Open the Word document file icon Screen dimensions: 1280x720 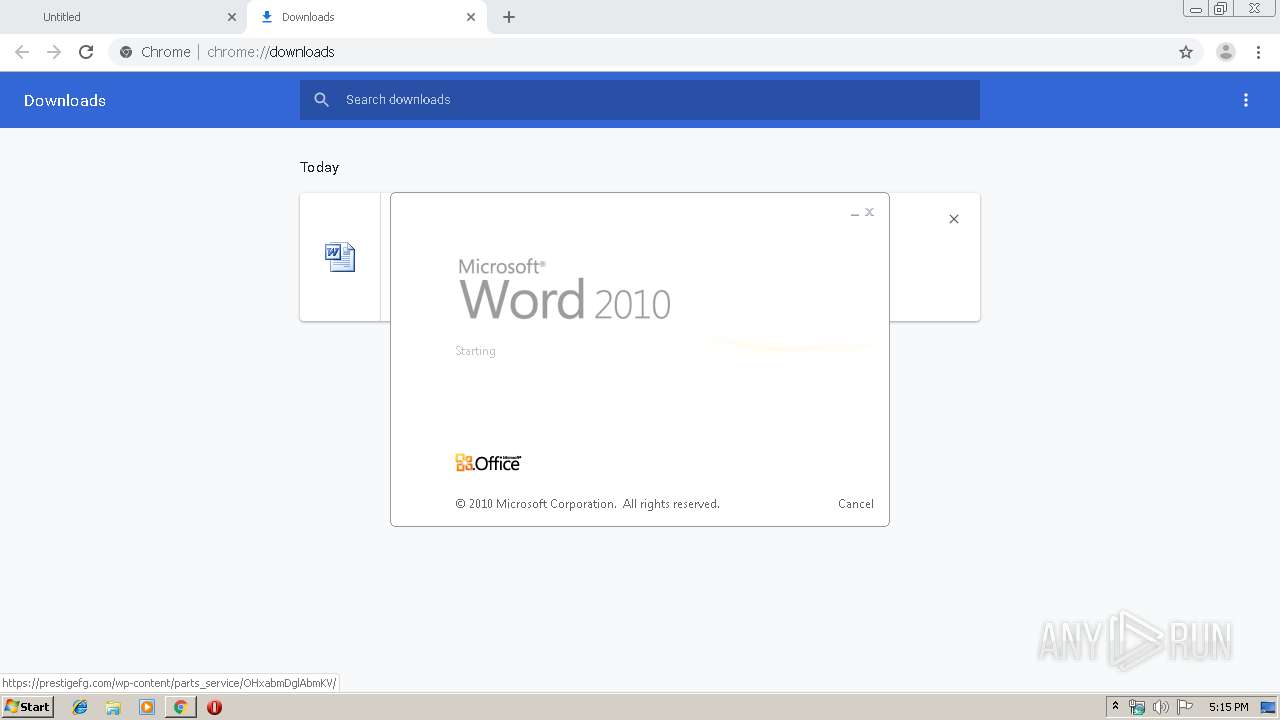tap(340, 257)
